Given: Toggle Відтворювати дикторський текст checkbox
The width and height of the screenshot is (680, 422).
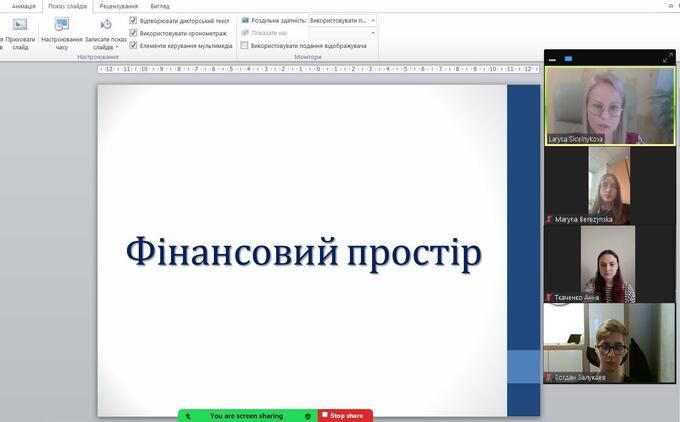Looking at the screenshot, I should pos(134,20).
